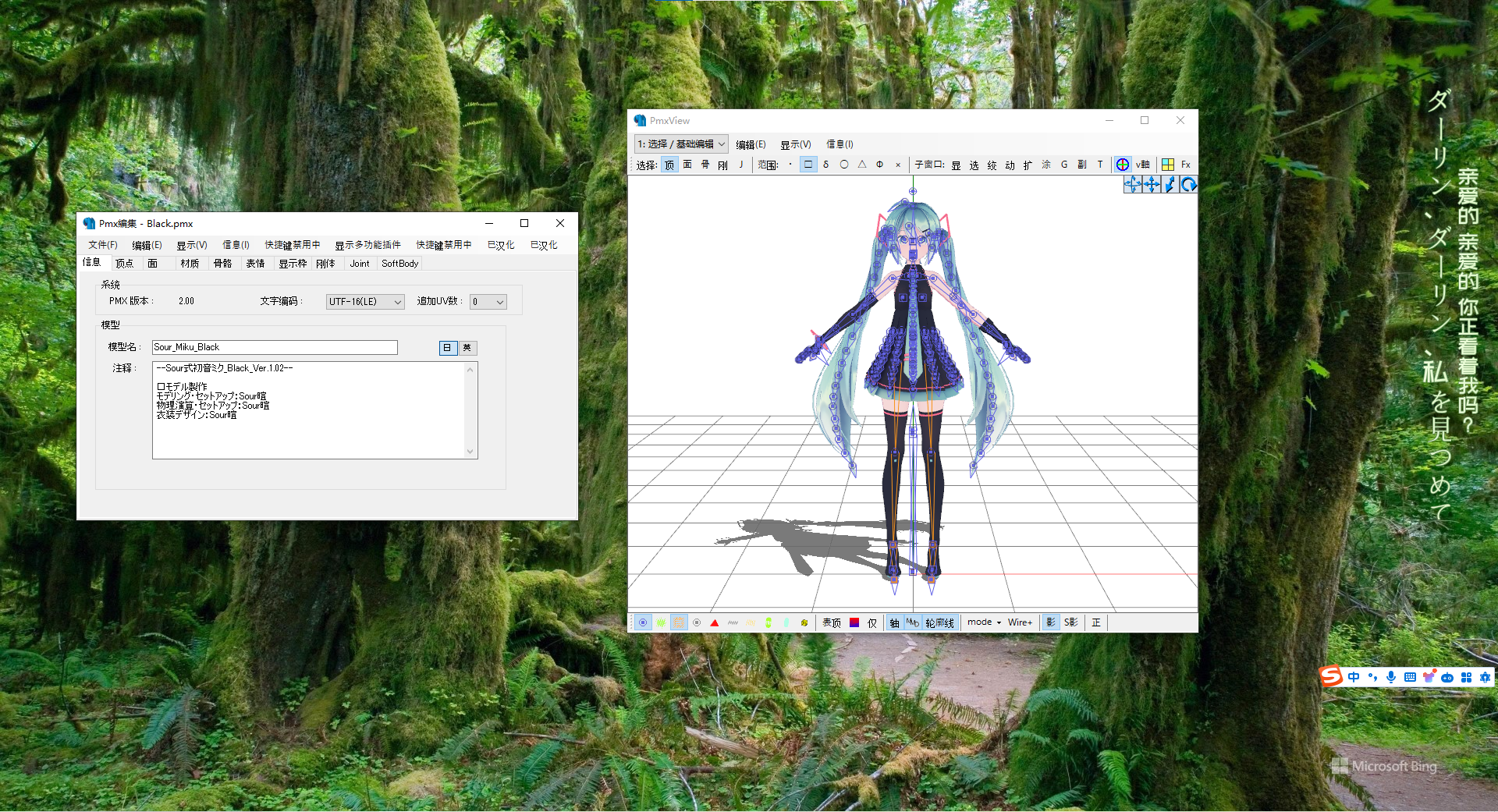Open the 追加UV数 dropdown
This screenshot has height=812, width=1498.
coord(488,302)
